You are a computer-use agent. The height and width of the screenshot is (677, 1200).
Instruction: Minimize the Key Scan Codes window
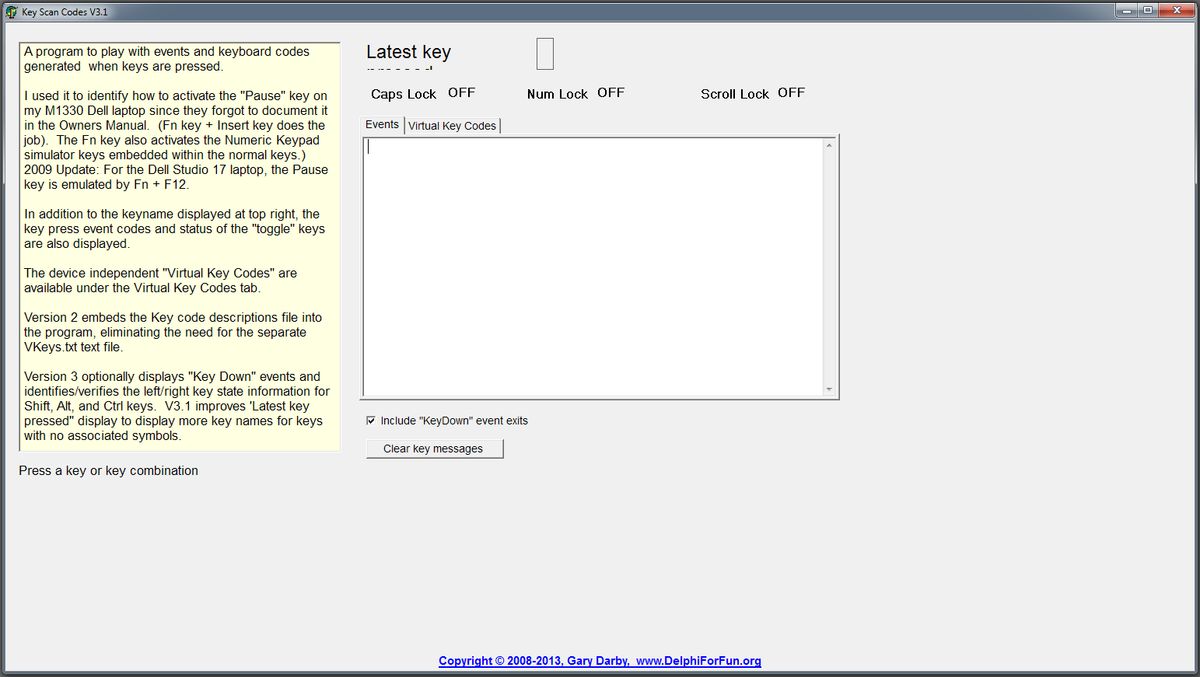tap(1125, 10)
